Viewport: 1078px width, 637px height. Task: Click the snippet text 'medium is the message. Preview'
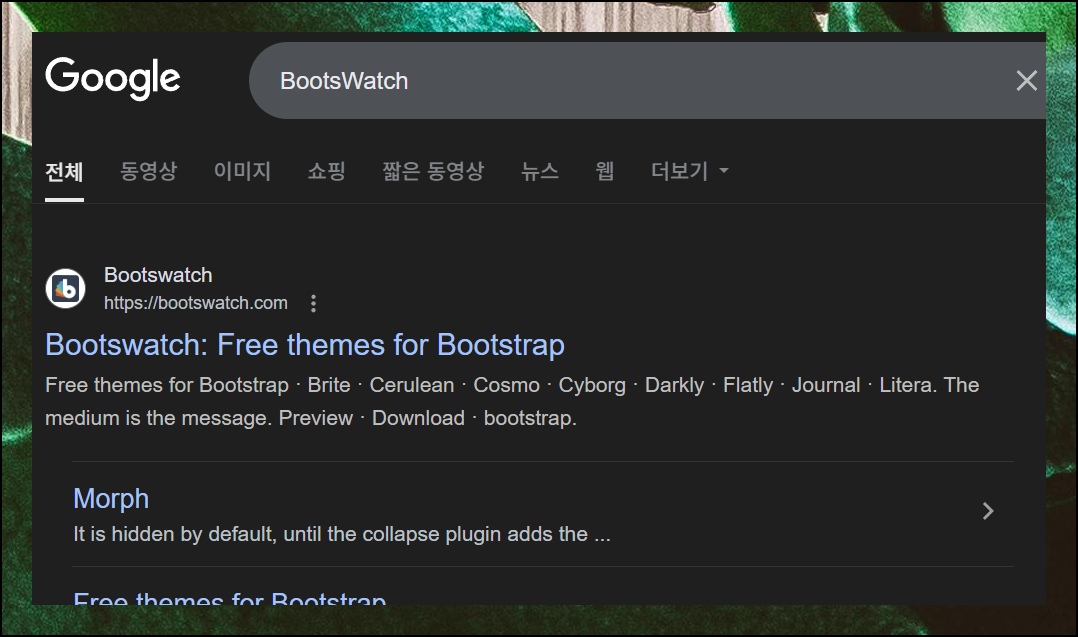(x=199, y=418)
